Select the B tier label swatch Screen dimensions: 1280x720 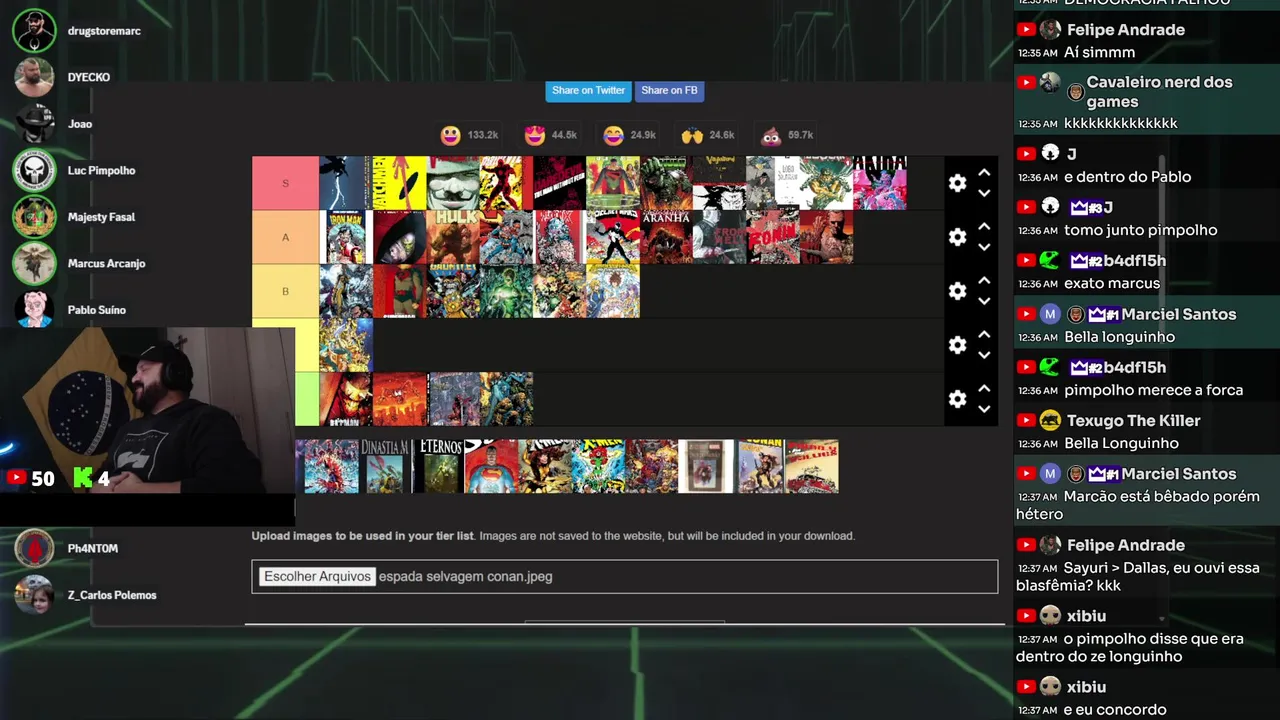tap(285, 291)
